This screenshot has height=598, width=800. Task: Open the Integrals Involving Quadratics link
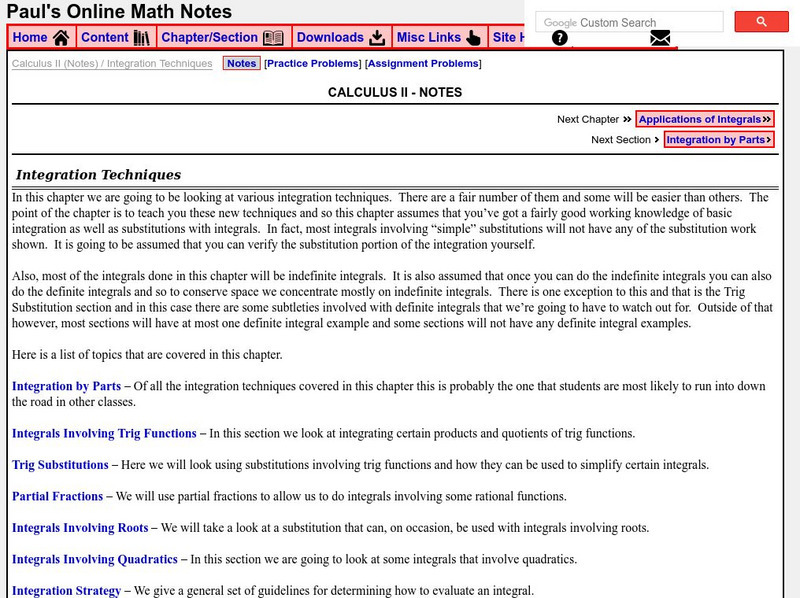click(95, 559)
